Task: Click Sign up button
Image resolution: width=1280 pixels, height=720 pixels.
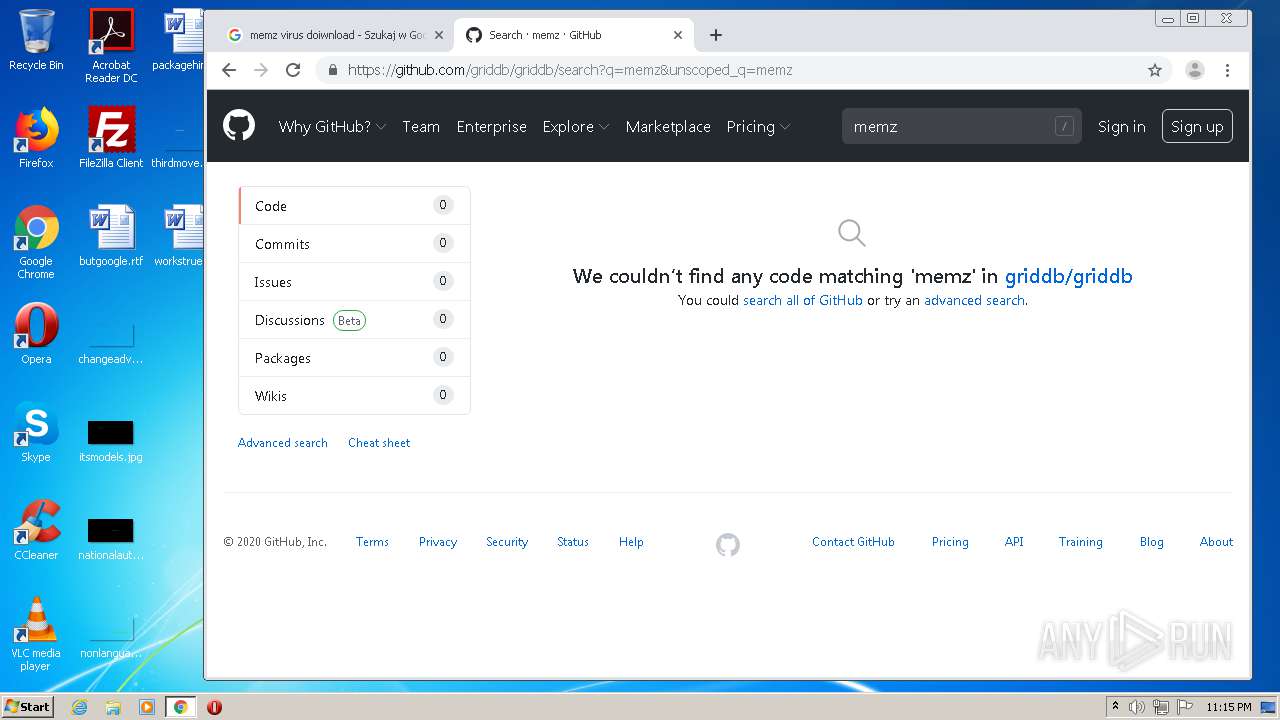Action: pos(1197,126)
